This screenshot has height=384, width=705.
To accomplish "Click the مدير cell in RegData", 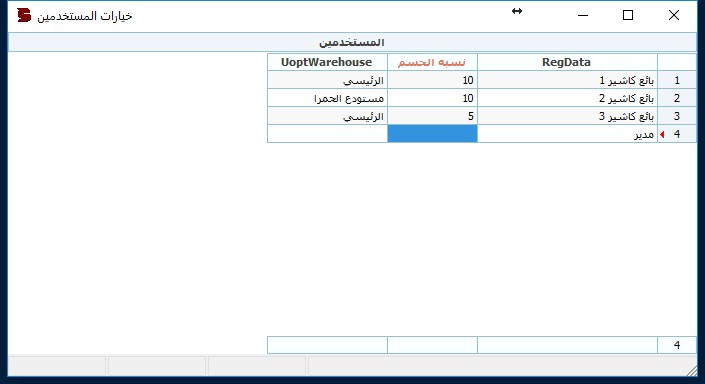I will pos(567,134).
